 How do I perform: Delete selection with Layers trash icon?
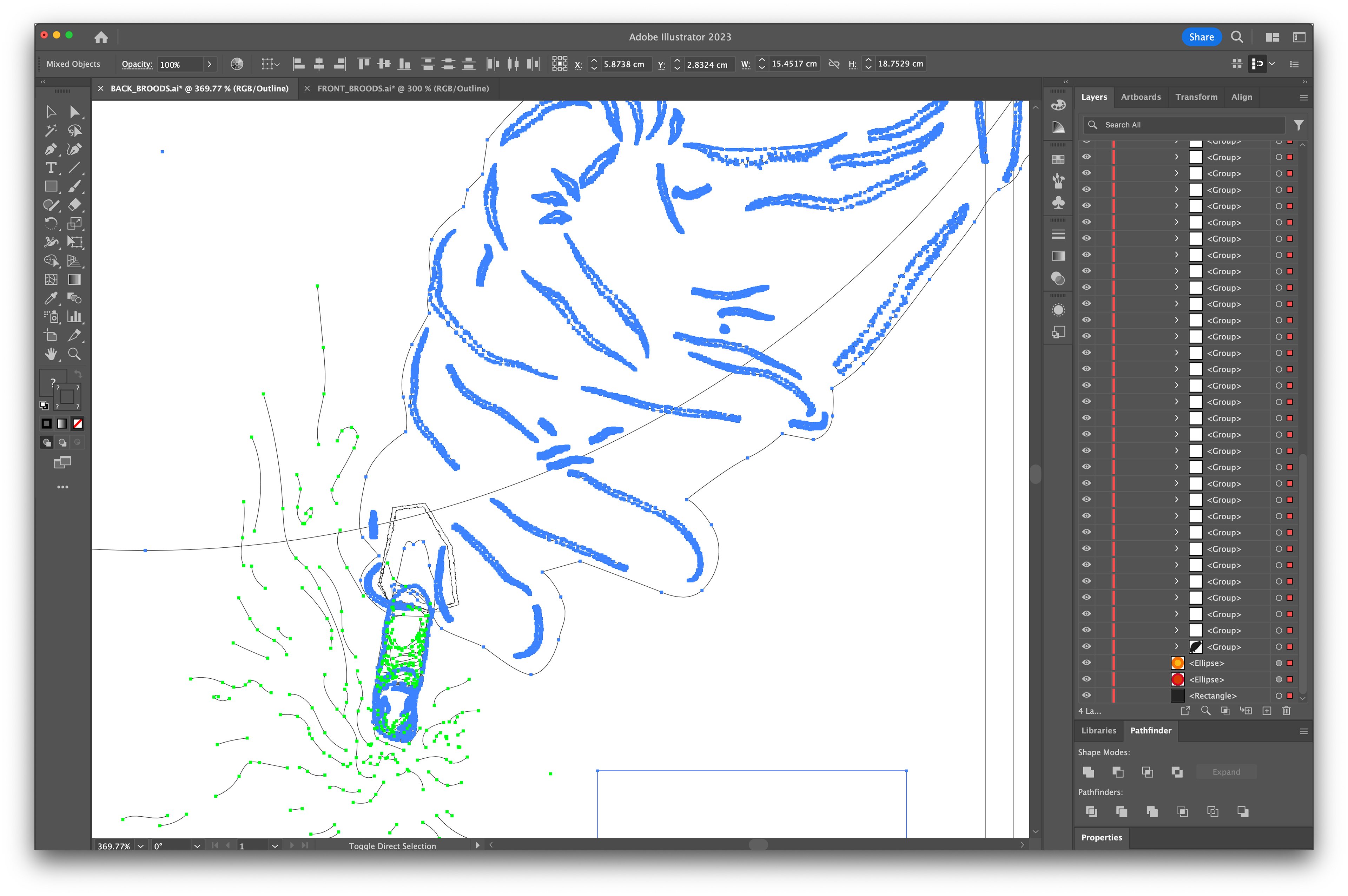click(1286, 711)
